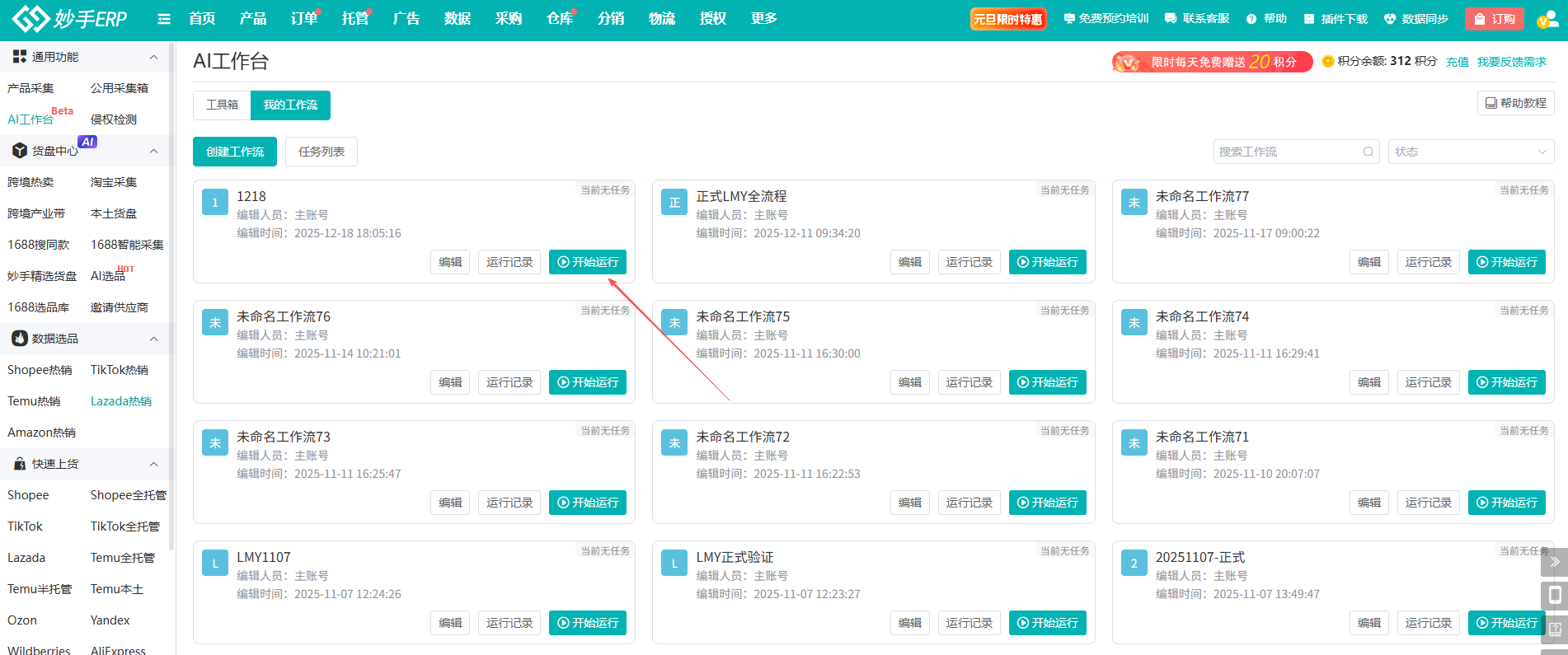Open 数据同步 in the header
The image size is (1568, 655).
click(x=1415, y=19)
